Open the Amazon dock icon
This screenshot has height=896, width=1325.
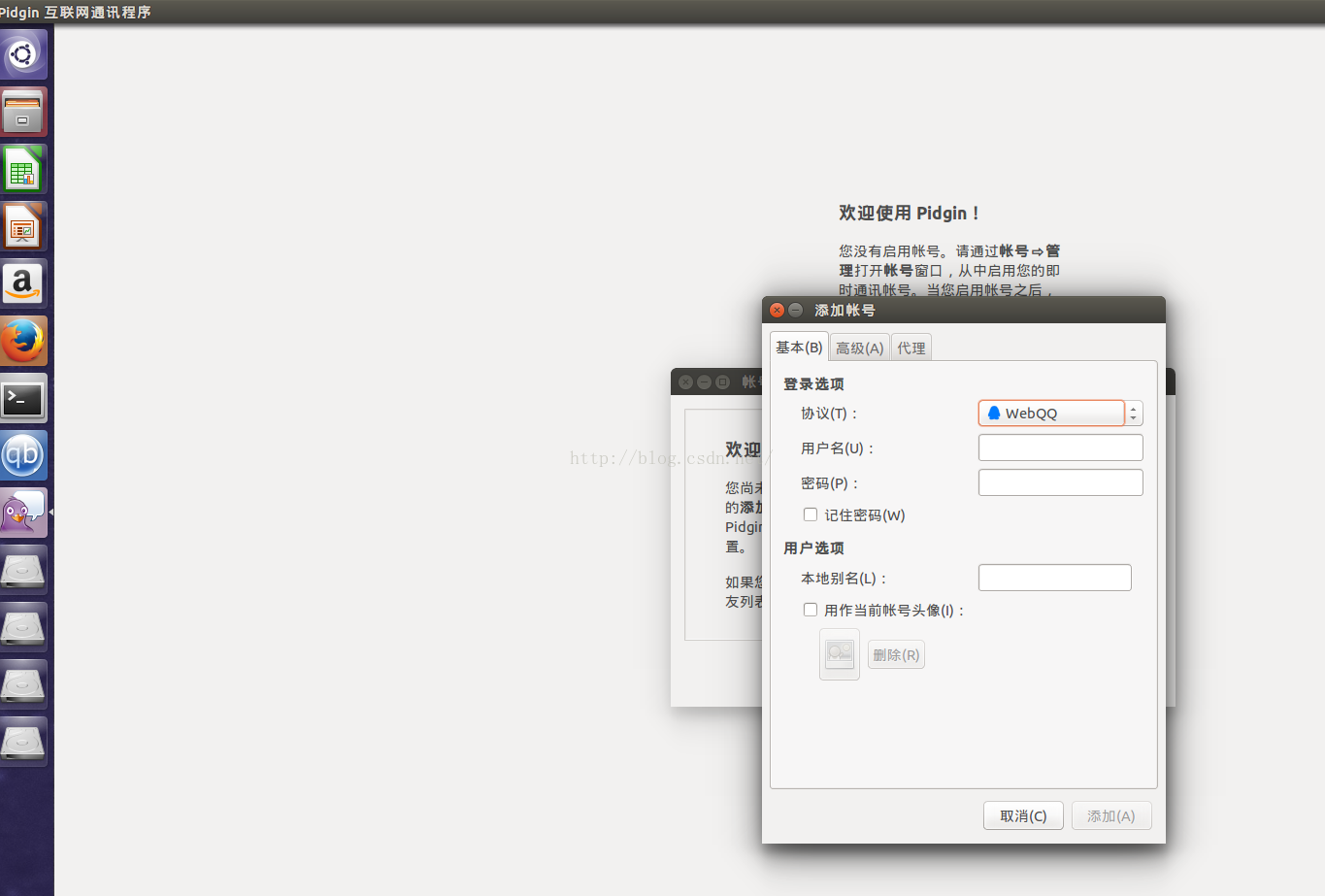click(x=23, y=283)
